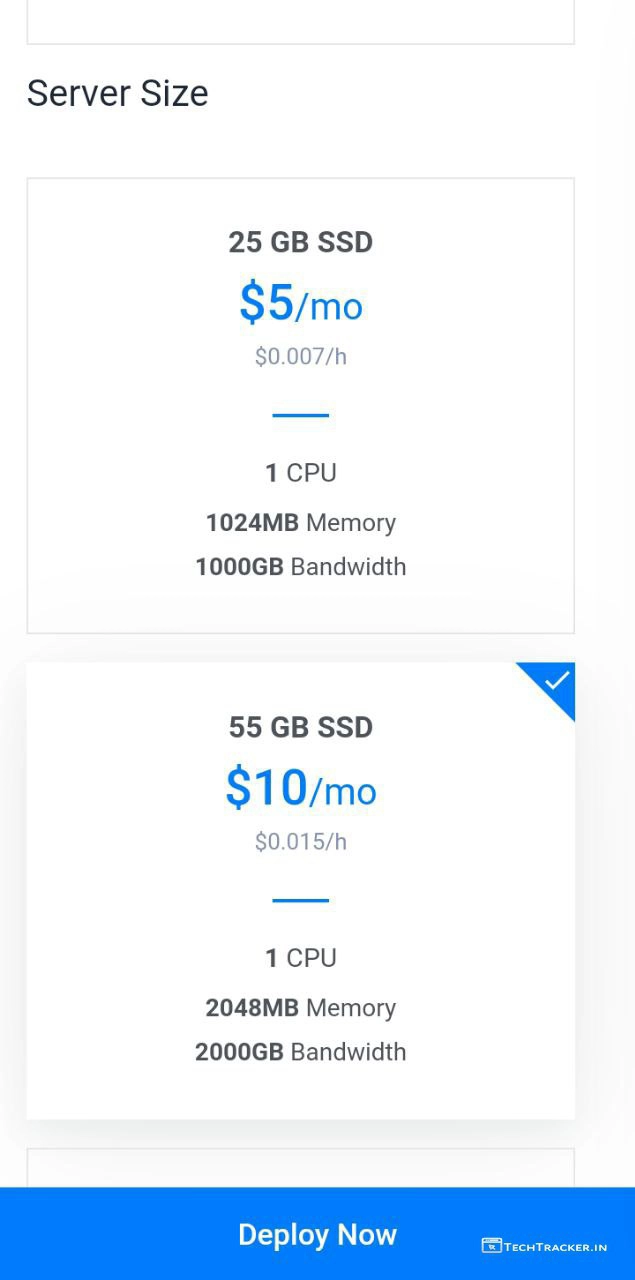
Task: Choose the $5/mo price option
Action: pyautogui.click(x=300, y=303)
